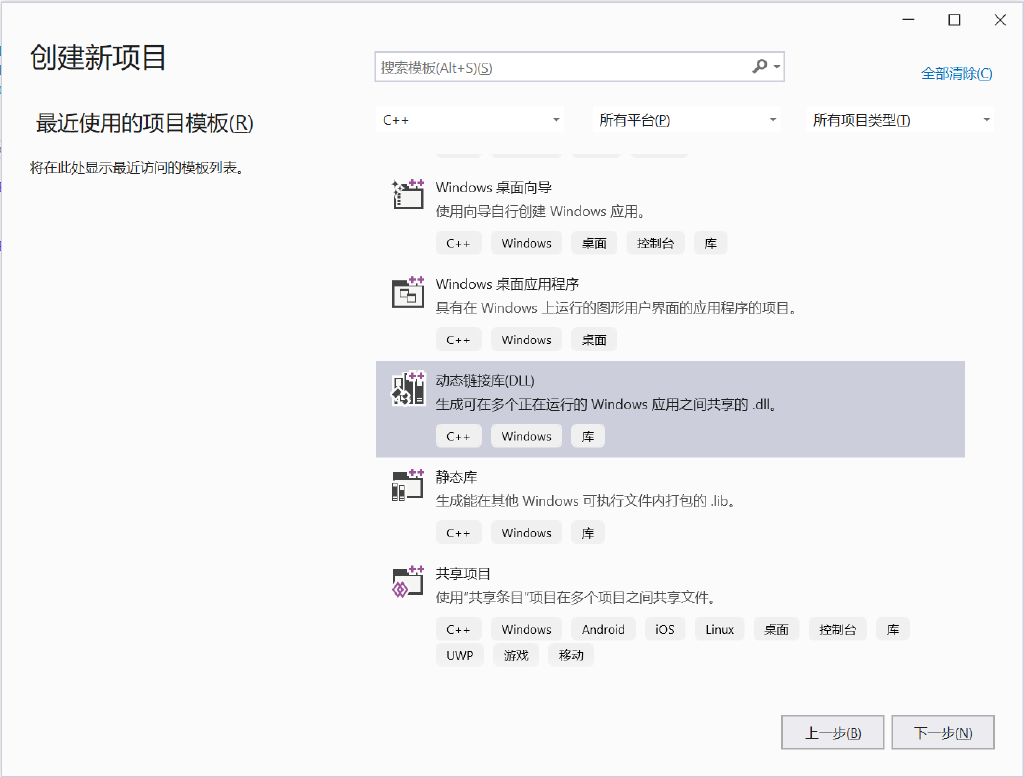
Task: Select the 动态链接库(DLL) template icon
Action: click(x=407, y=388)
